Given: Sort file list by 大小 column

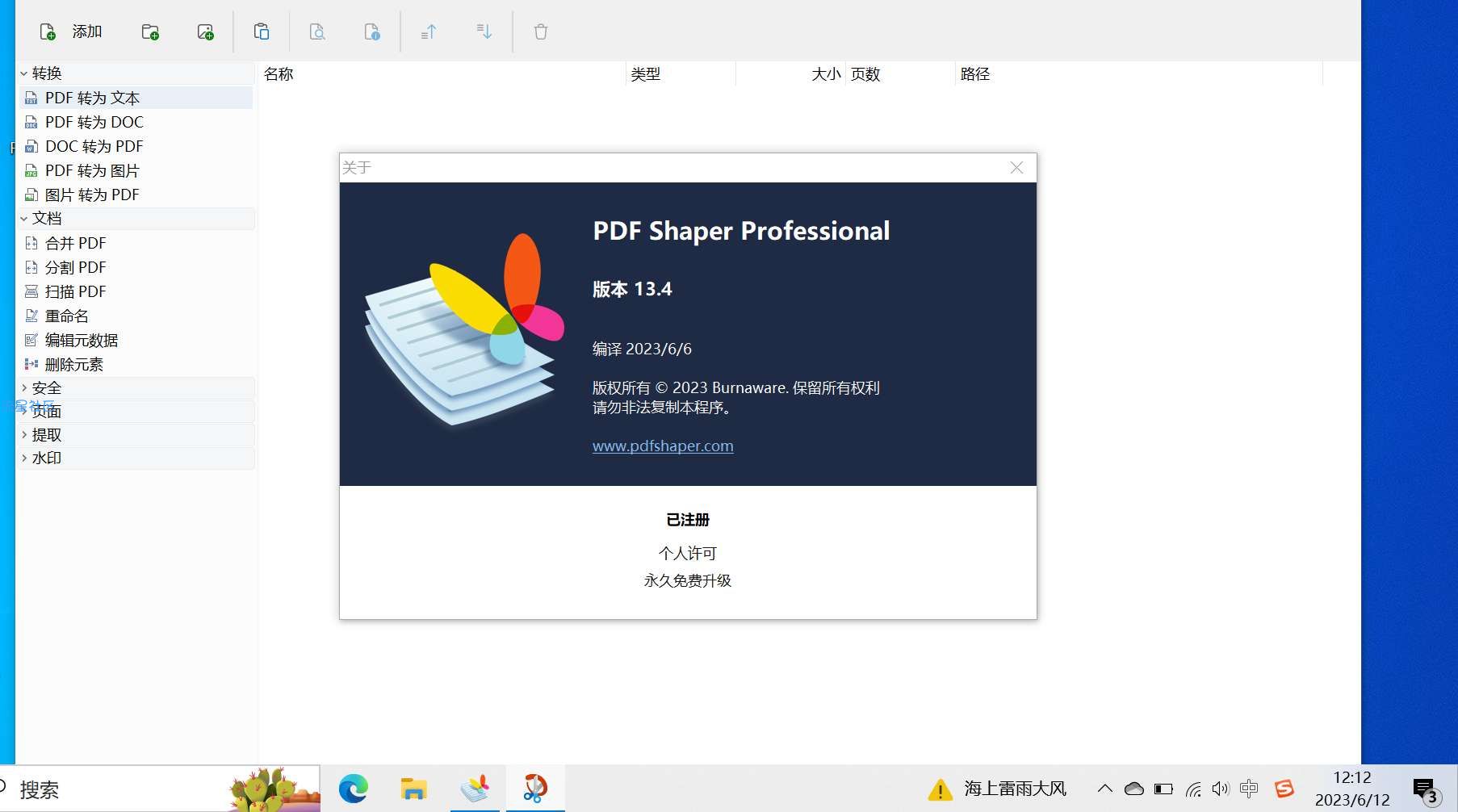Looking at the screenshot, I should point(790,73).
